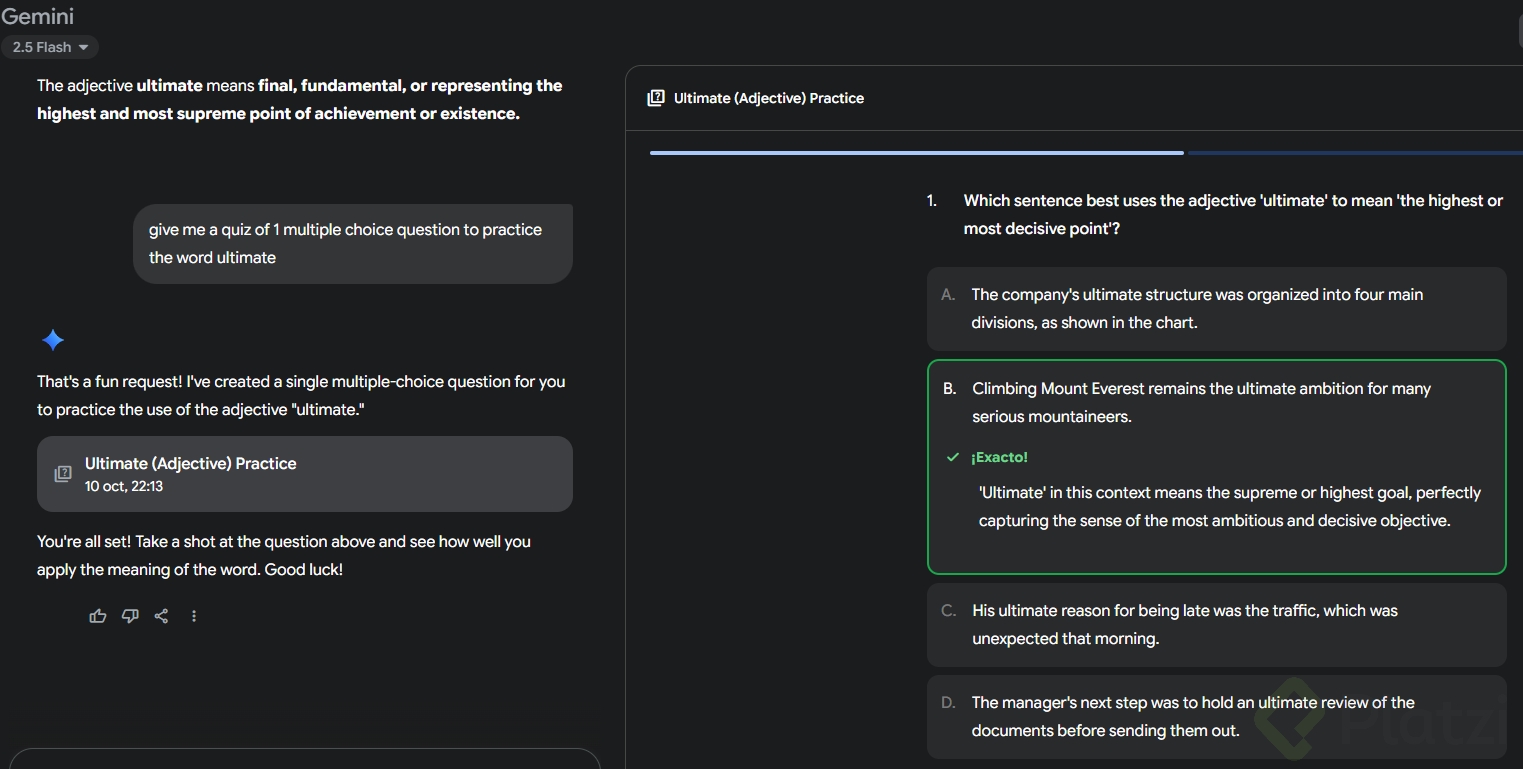Select answer option D about manager's review

(x=1215, y=717)
